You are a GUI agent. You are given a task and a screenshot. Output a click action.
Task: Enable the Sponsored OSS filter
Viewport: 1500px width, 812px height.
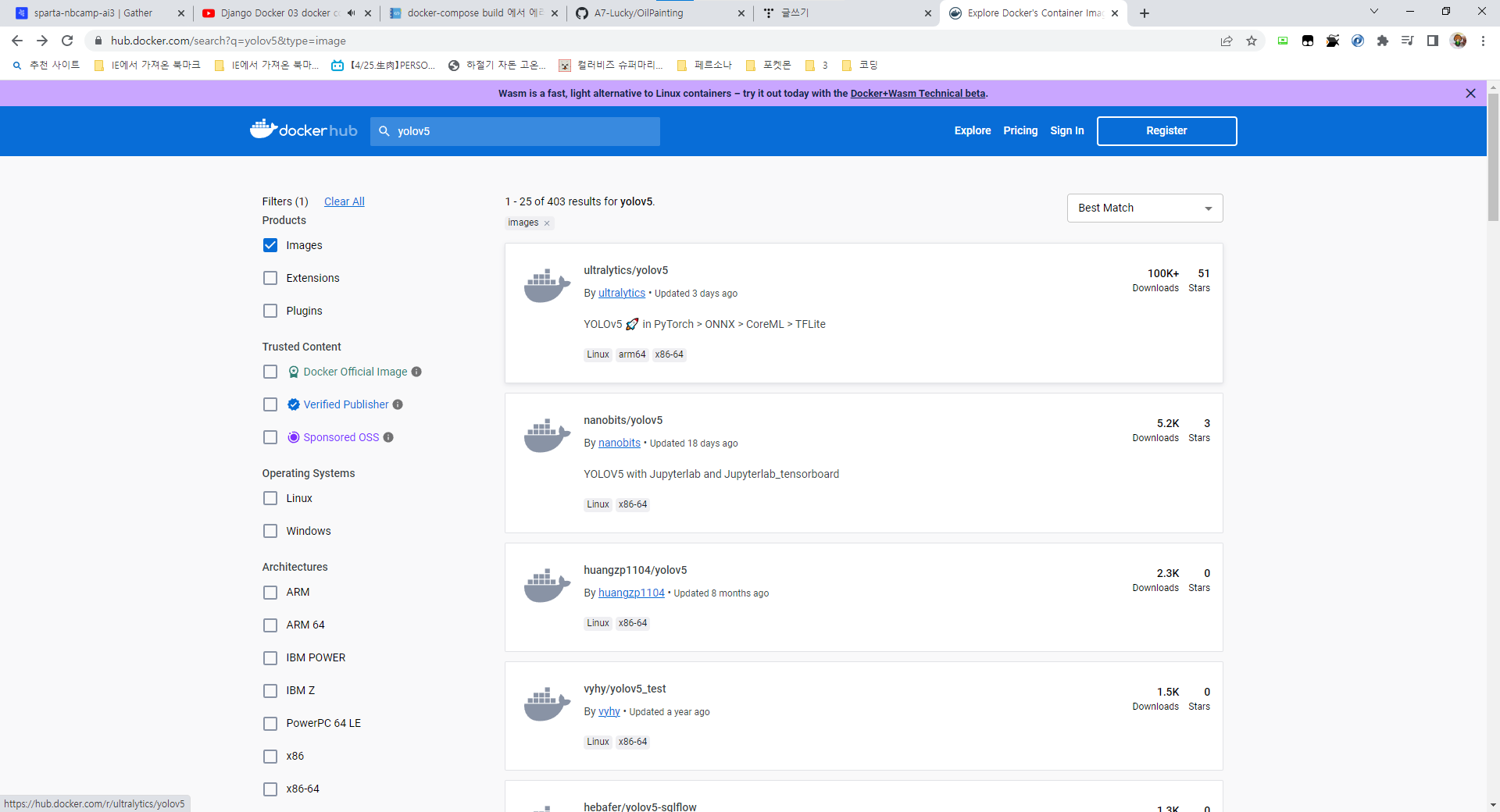coord(270,437)
